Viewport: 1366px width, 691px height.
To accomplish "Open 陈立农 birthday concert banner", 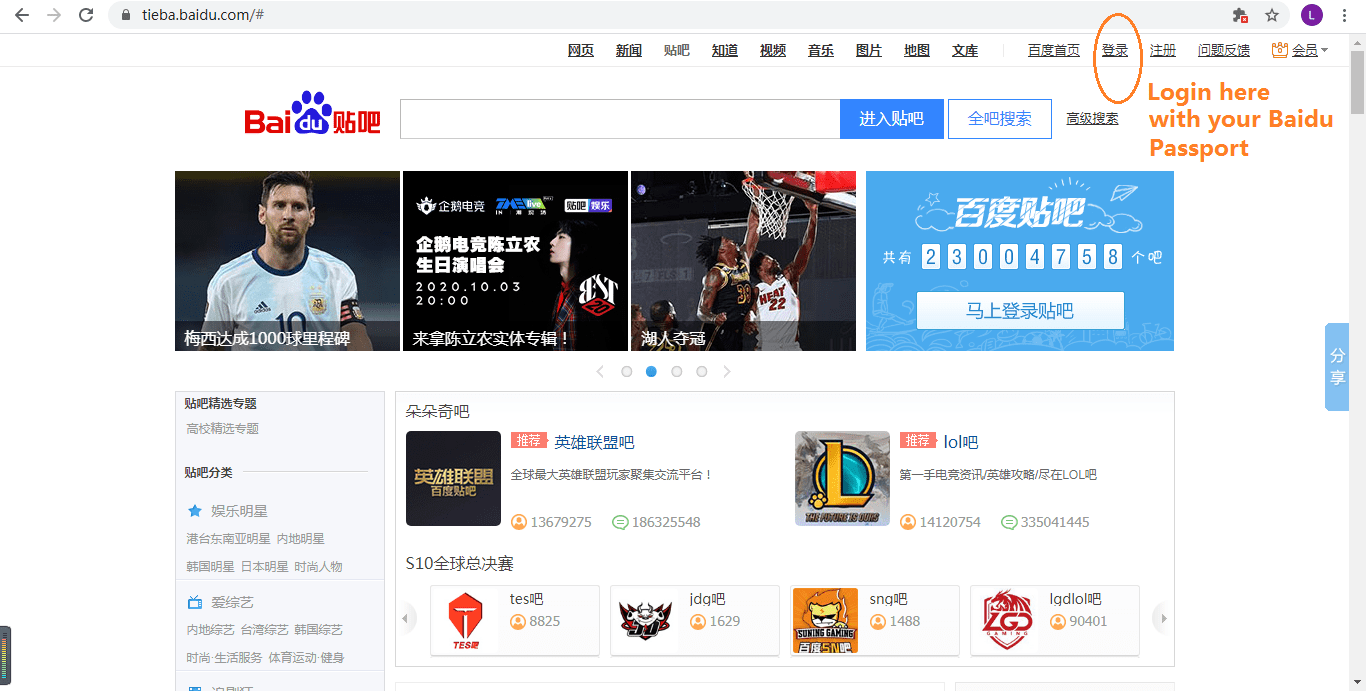I will (515, 261).
